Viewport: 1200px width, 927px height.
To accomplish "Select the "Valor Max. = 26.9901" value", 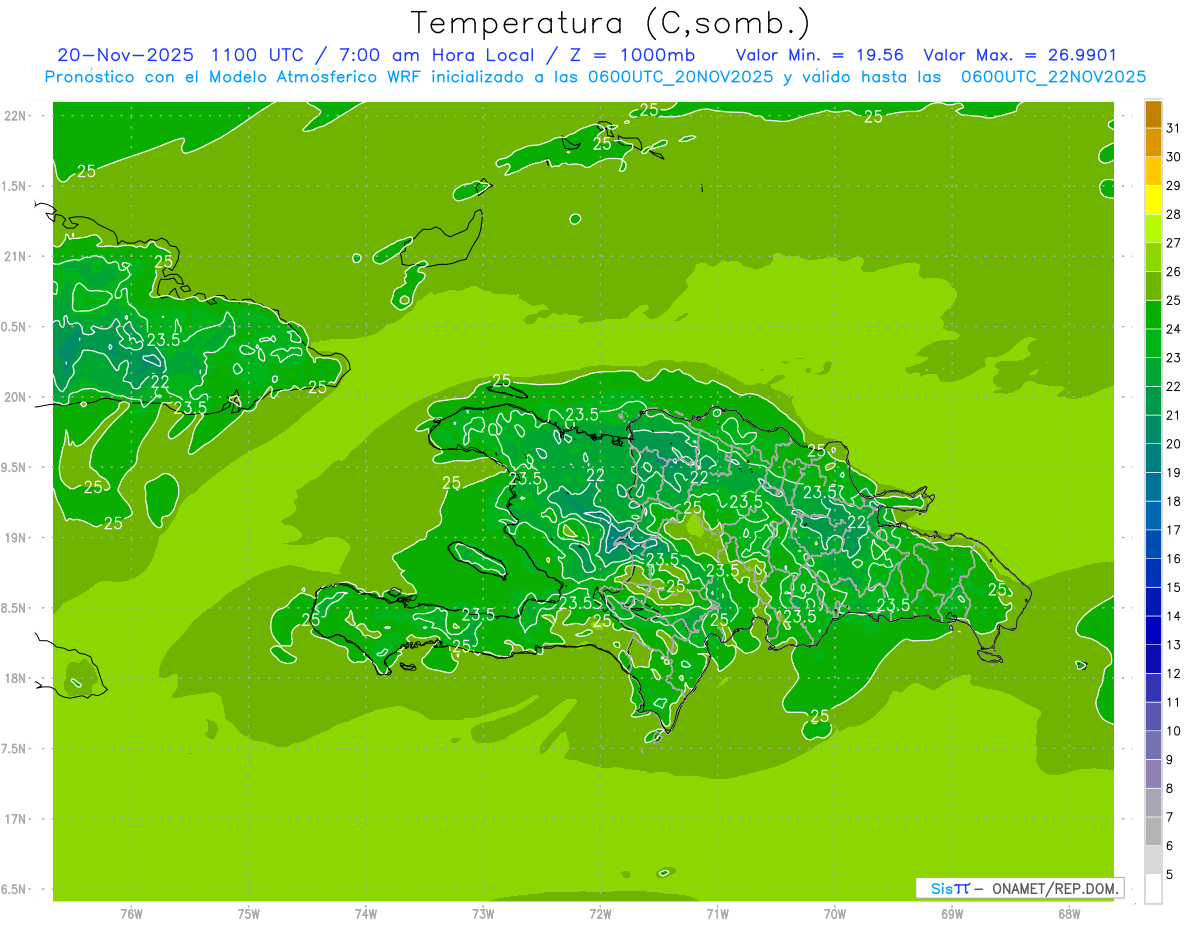I will pyautogui.click(x=1020, y=54).
